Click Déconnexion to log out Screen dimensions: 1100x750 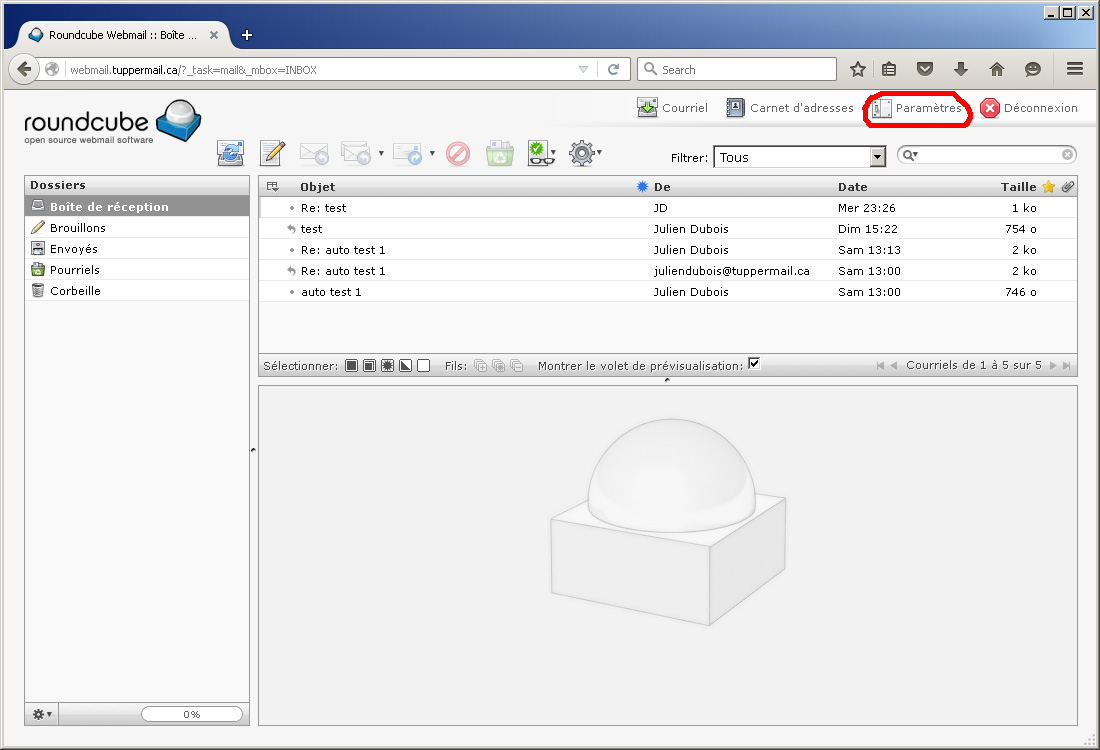1029,108
